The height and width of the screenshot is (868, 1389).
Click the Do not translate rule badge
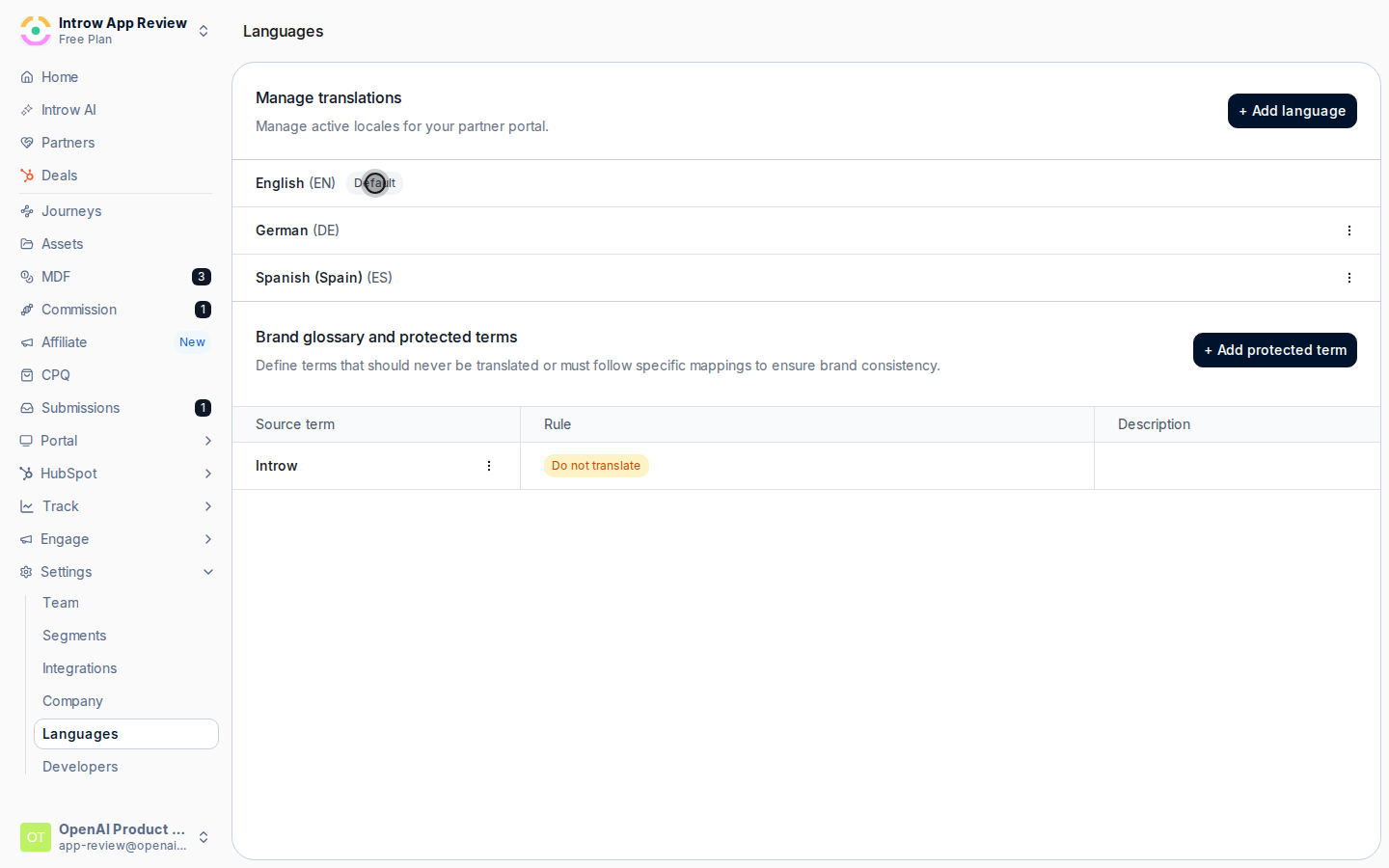point(596,466)
